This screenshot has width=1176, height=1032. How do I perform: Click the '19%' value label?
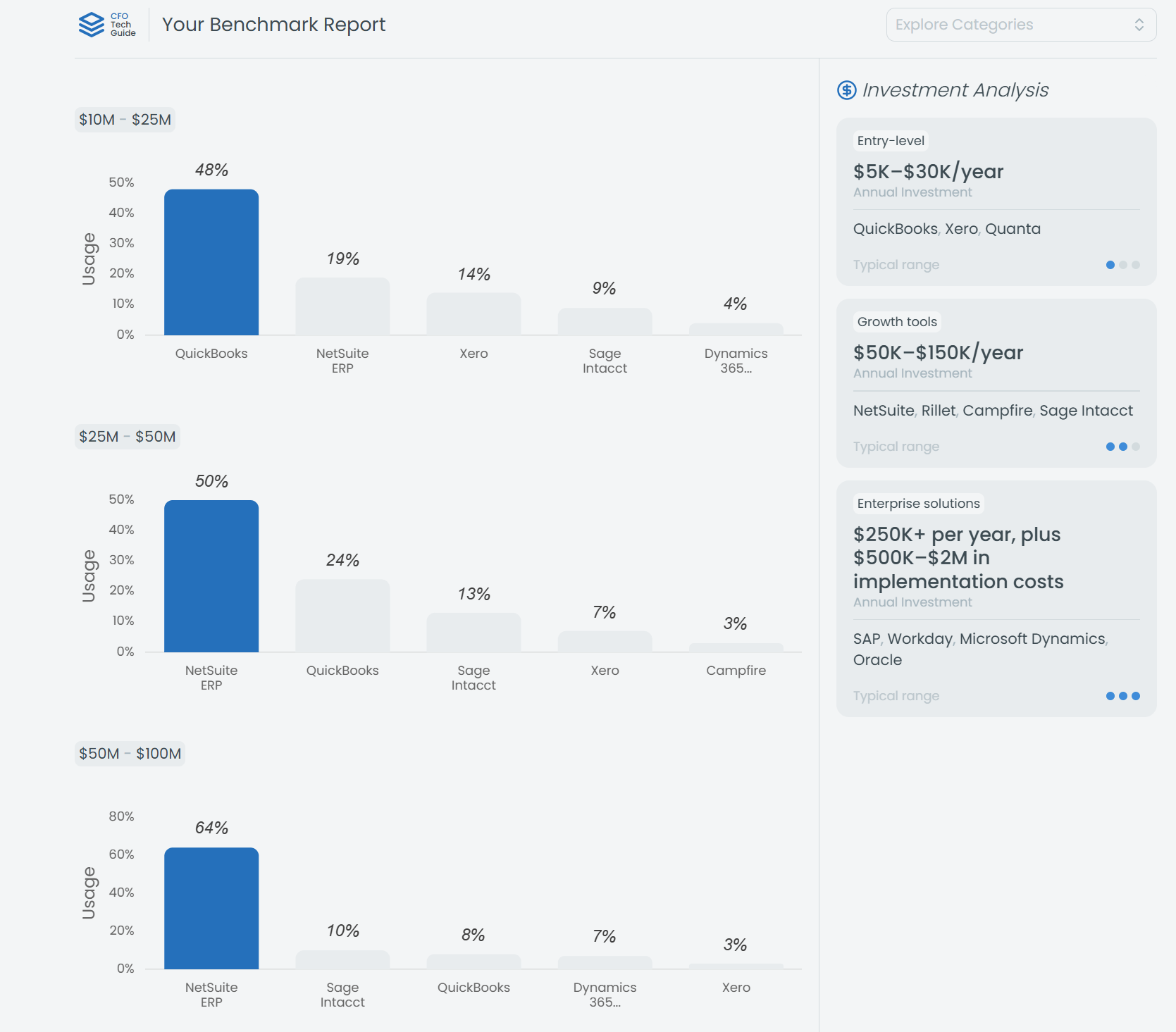(342, 259)
